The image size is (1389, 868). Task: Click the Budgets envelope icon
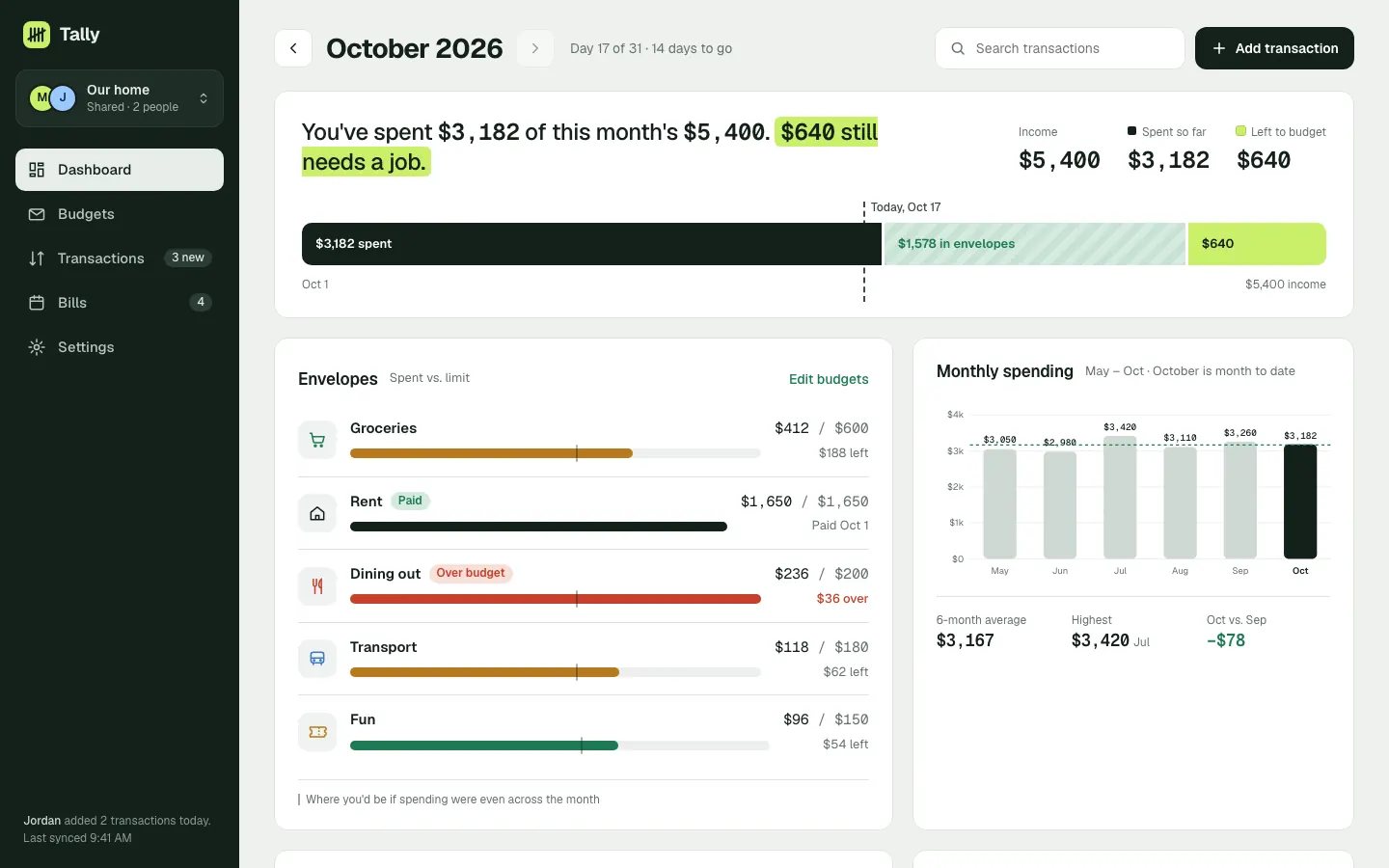(x=37, y=214)
